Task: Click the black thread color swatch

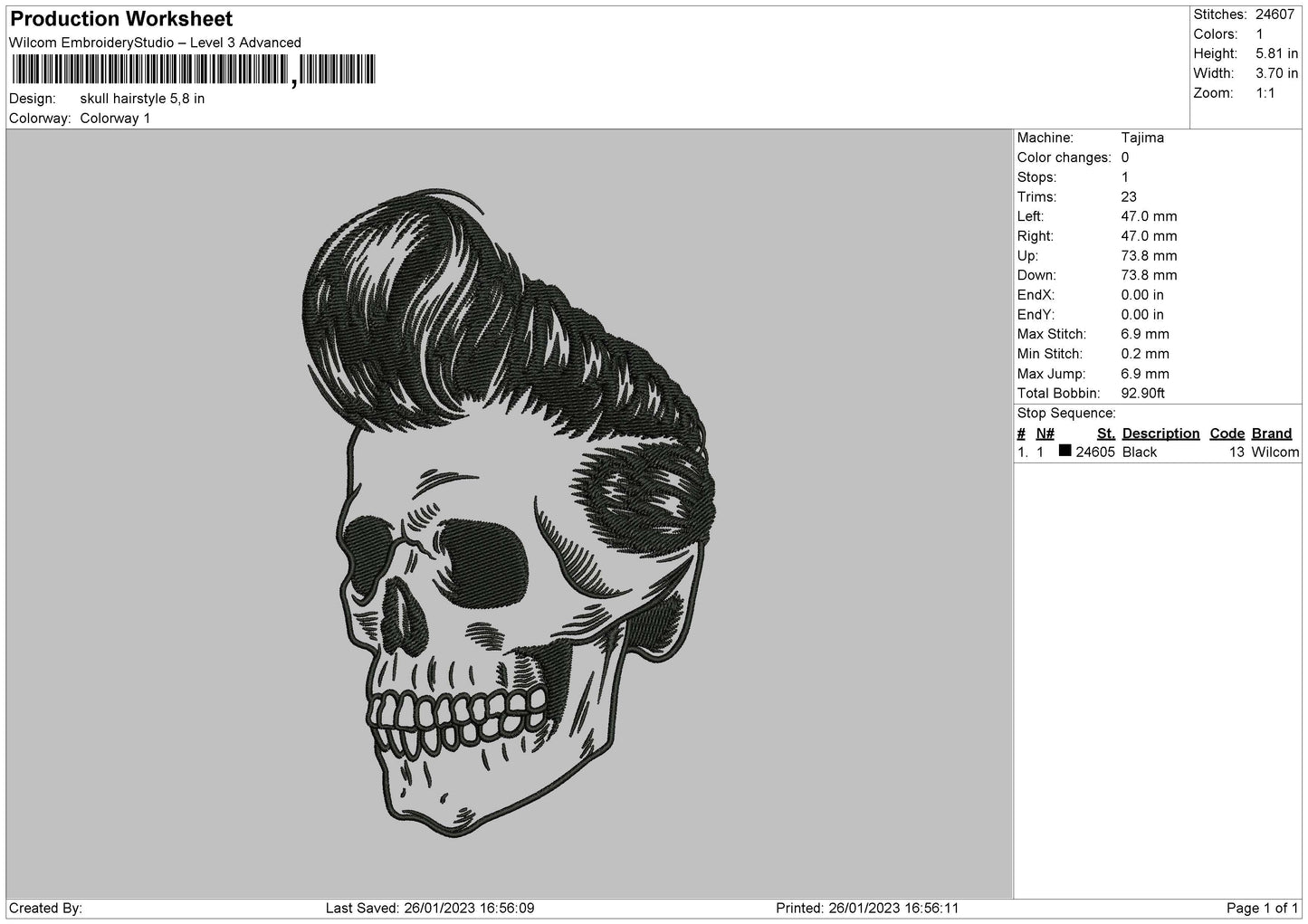Action: tap(1065, 451)
